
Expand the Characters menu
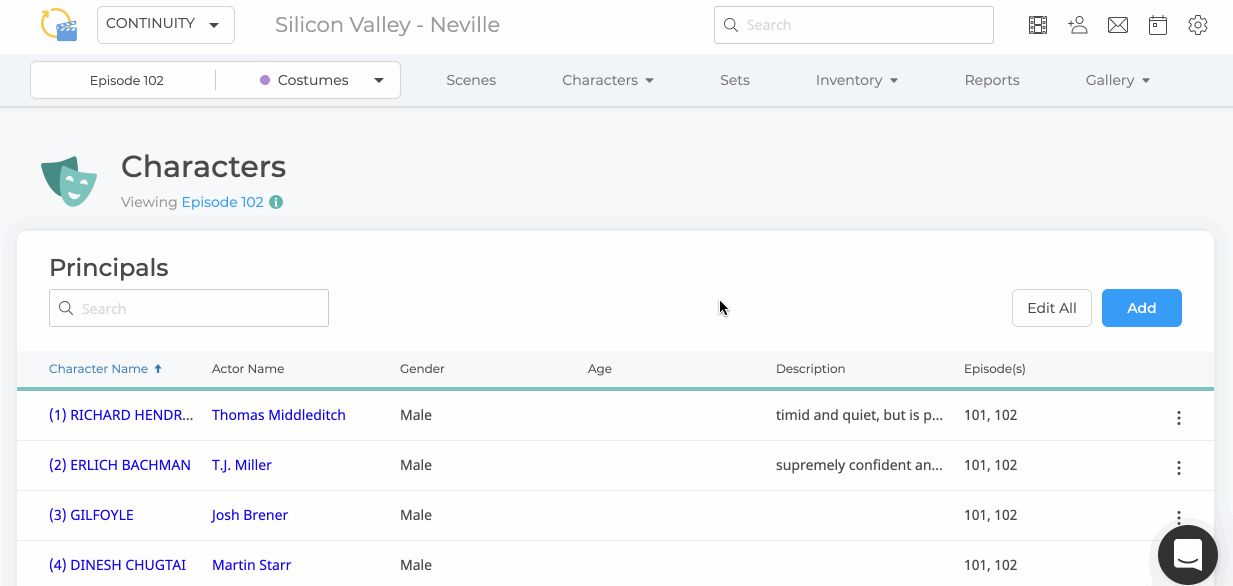coord(608,80)
